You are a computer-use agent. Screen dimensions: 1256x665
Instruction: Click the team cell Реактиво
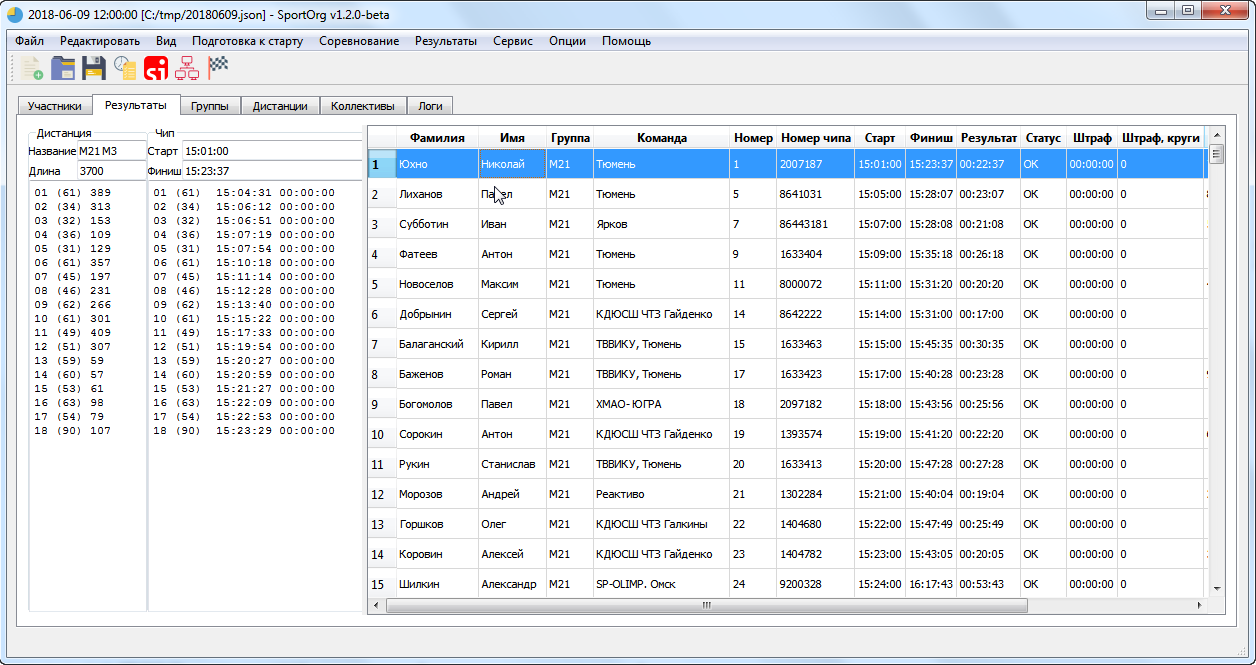click(661, 494)
